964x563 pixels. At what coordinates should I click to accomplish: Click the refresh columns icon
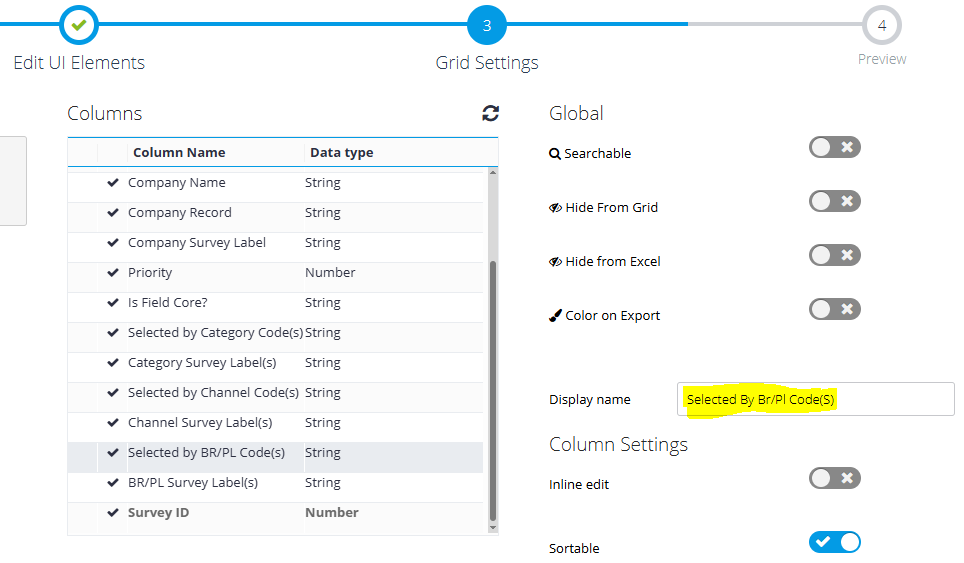click(x=490, y=114)
